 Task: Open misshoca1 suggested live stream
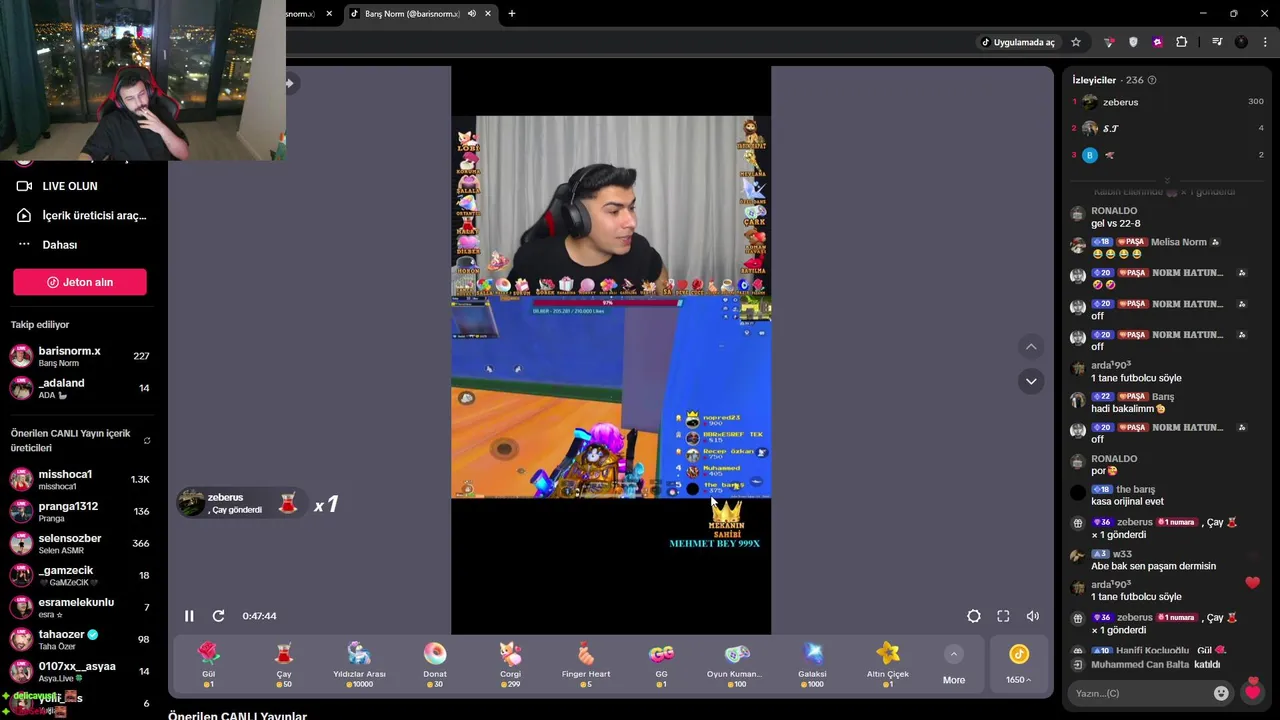pyautogui.click(x=80, y=480)
